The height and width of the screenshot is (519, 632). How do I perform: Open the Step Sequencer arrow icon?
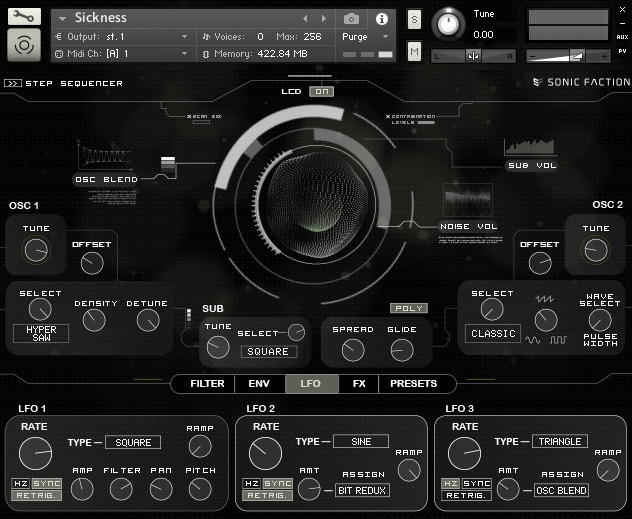click(12, 83)
